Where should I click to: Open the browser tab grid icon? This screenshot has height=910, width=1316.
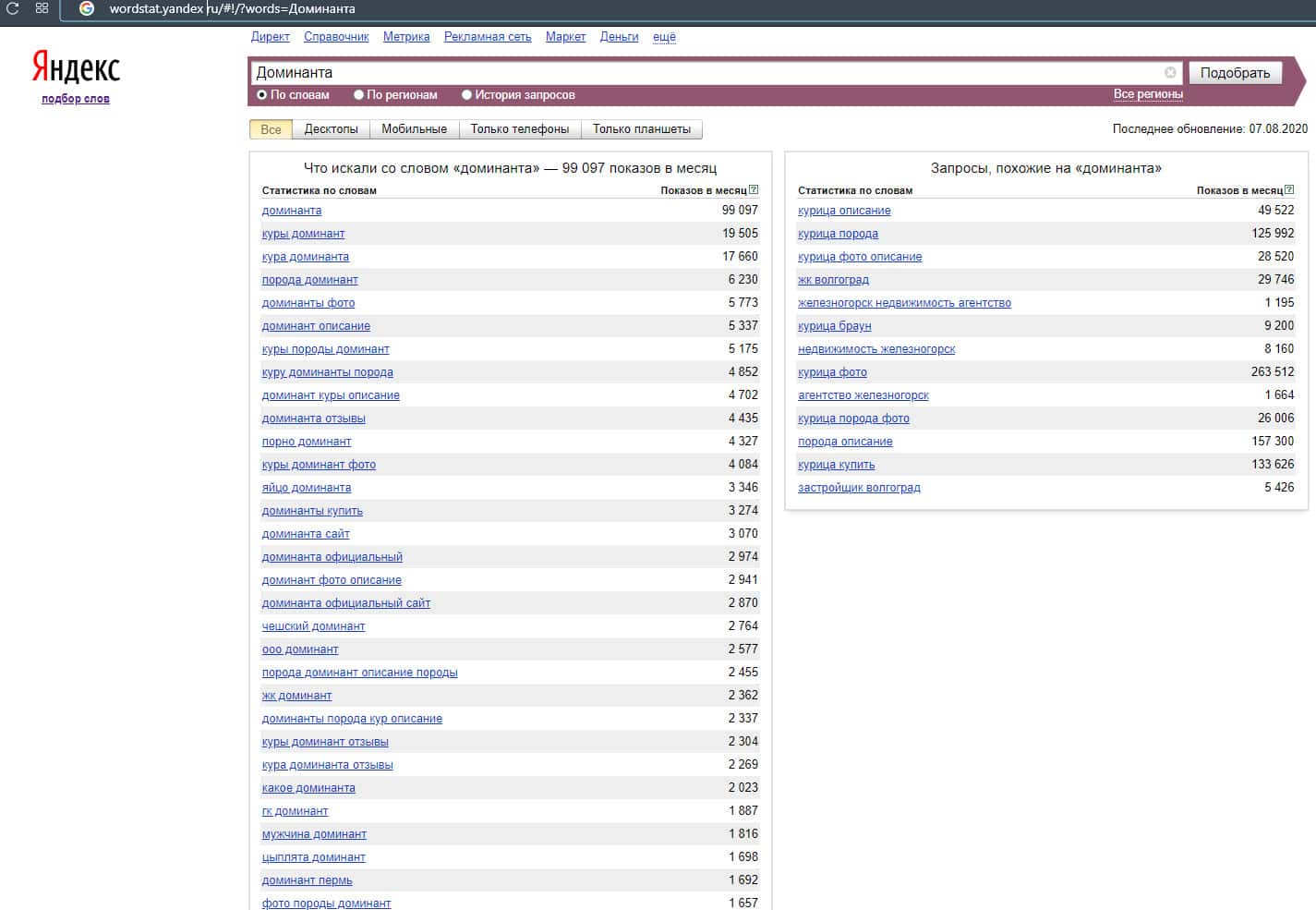pos(42,8)
